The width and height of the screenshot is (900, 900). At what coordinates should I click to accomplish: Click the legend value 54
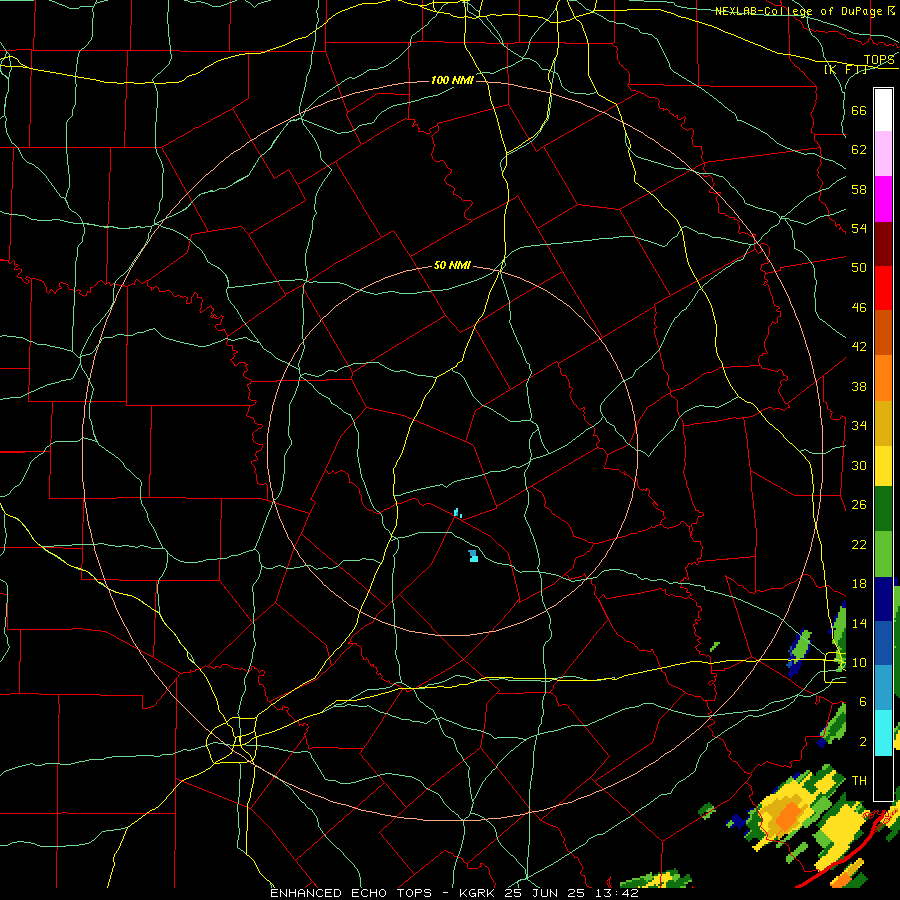pyautogui.click(x=859, y=229)
